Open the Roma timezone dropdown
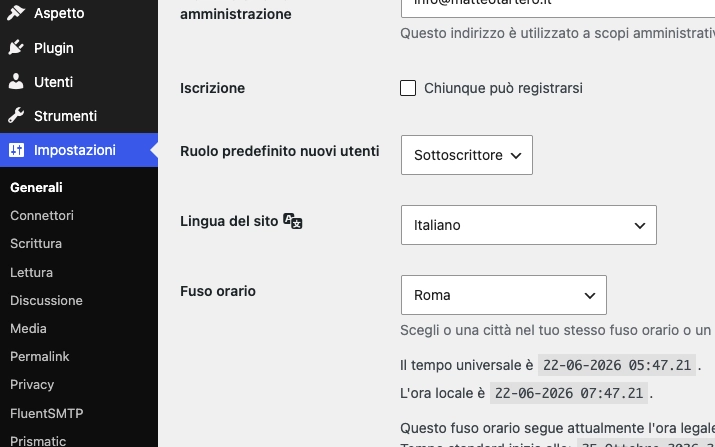715x447 pixels. [503, 295]
